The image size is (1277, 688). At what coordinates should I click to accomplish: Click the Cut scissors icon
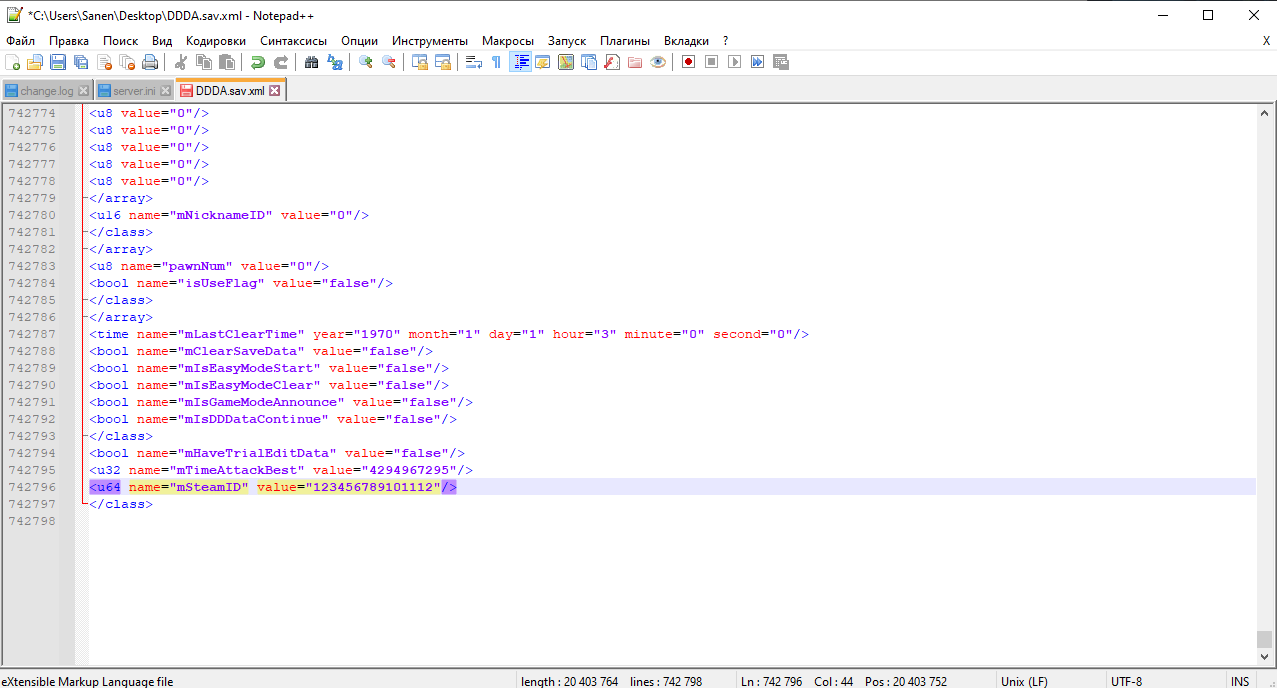(181, 62)
